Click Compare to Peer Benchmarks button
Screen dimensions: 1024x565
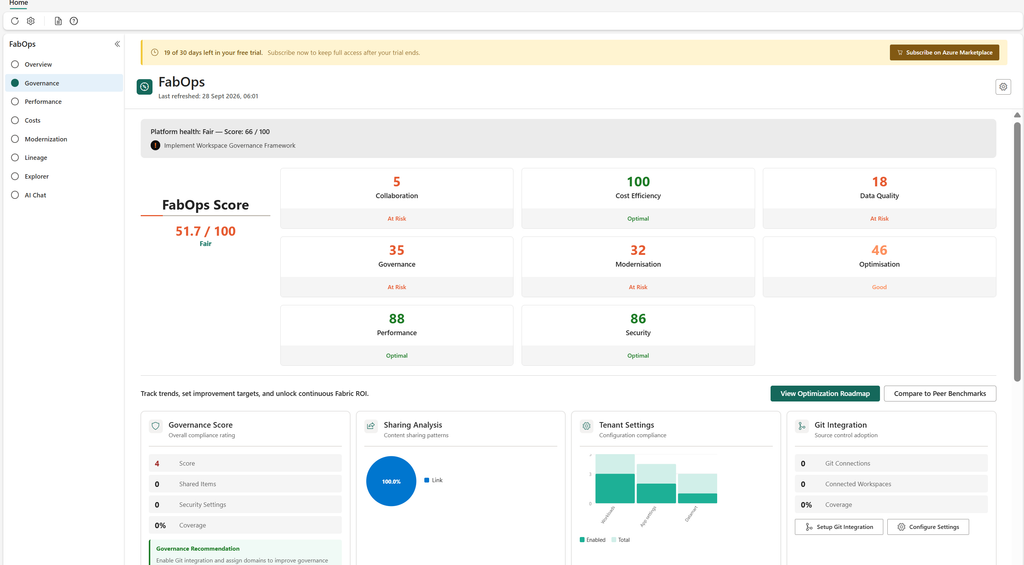940,393
